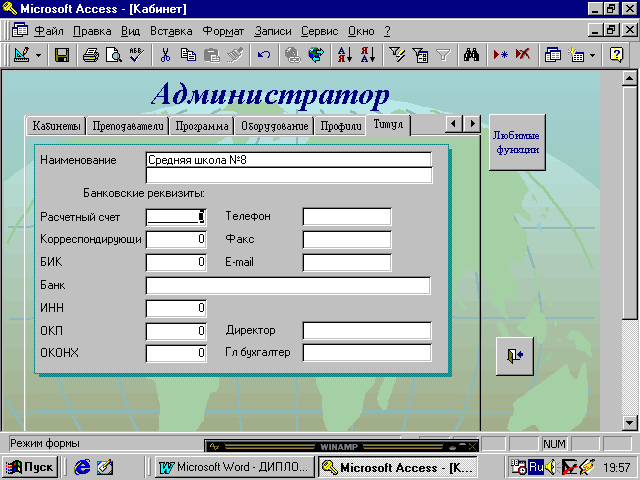Click the Undo arrow icon
The image size is (640, 480).
point(264,55)
